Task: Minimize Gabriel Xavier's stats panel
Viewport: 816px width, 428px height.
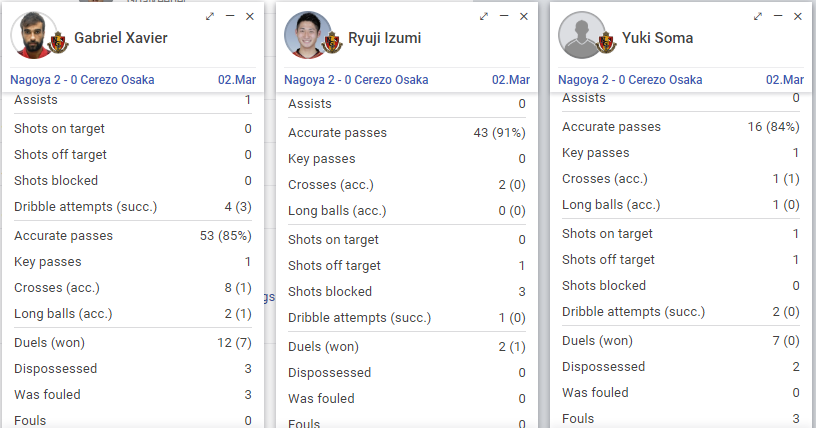Action: click(230, 16)
